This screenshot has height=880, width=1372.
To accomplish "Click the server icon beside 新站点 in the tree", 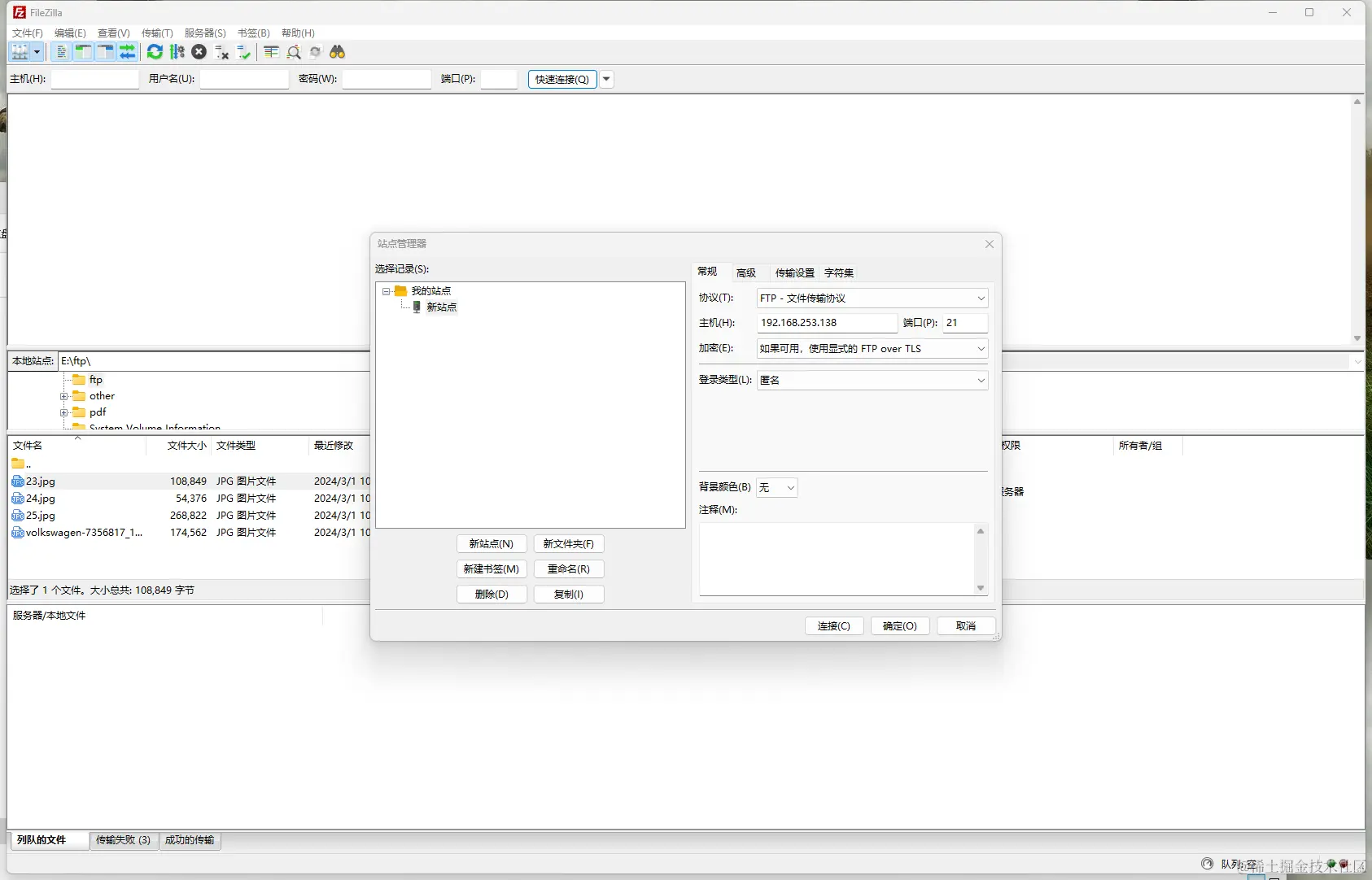I will click(x=417, y=307).
